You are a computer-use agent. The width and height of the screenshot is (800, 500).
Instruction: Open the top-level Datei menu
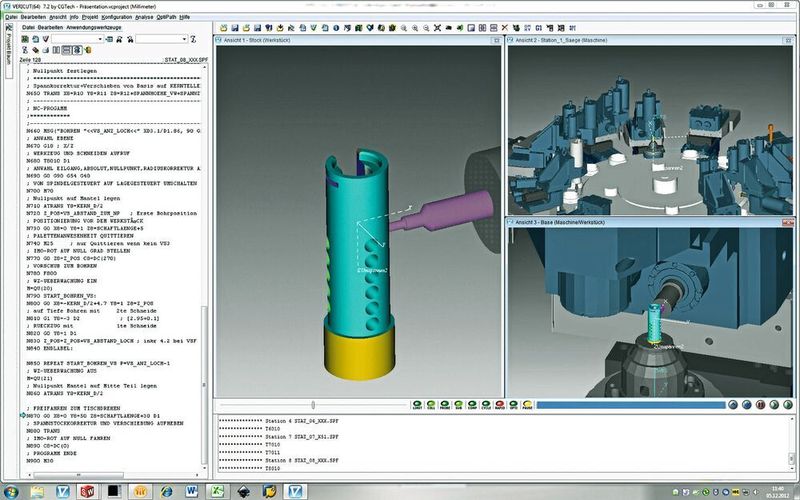pyautogui.click(x=11, y=17)
